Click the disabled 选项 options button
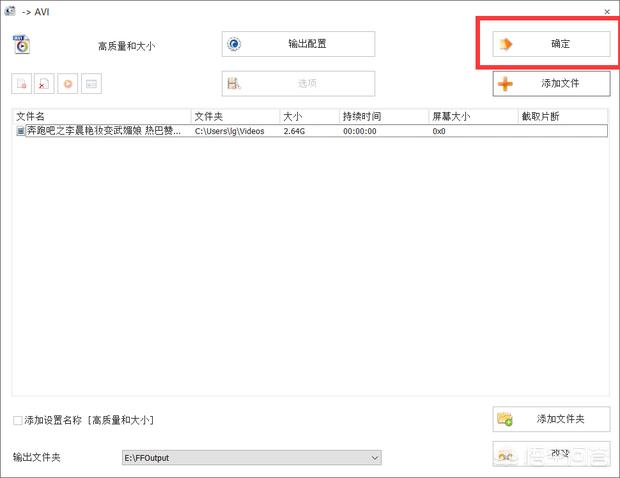The image size is (620, 478). [x=298, y=83]
